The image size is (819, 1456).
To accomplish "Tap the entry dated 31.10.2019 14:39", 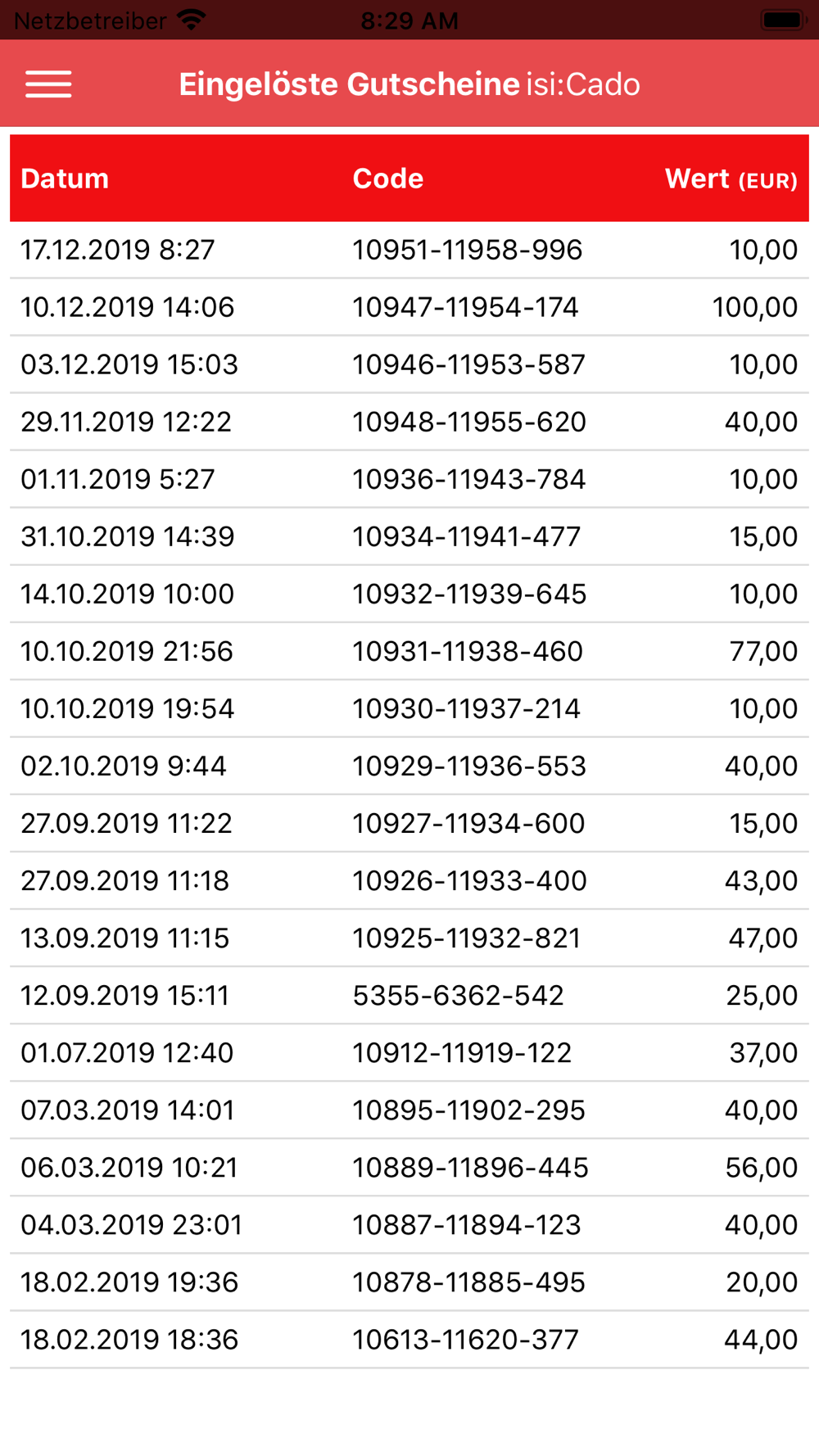I will (409, 536).
